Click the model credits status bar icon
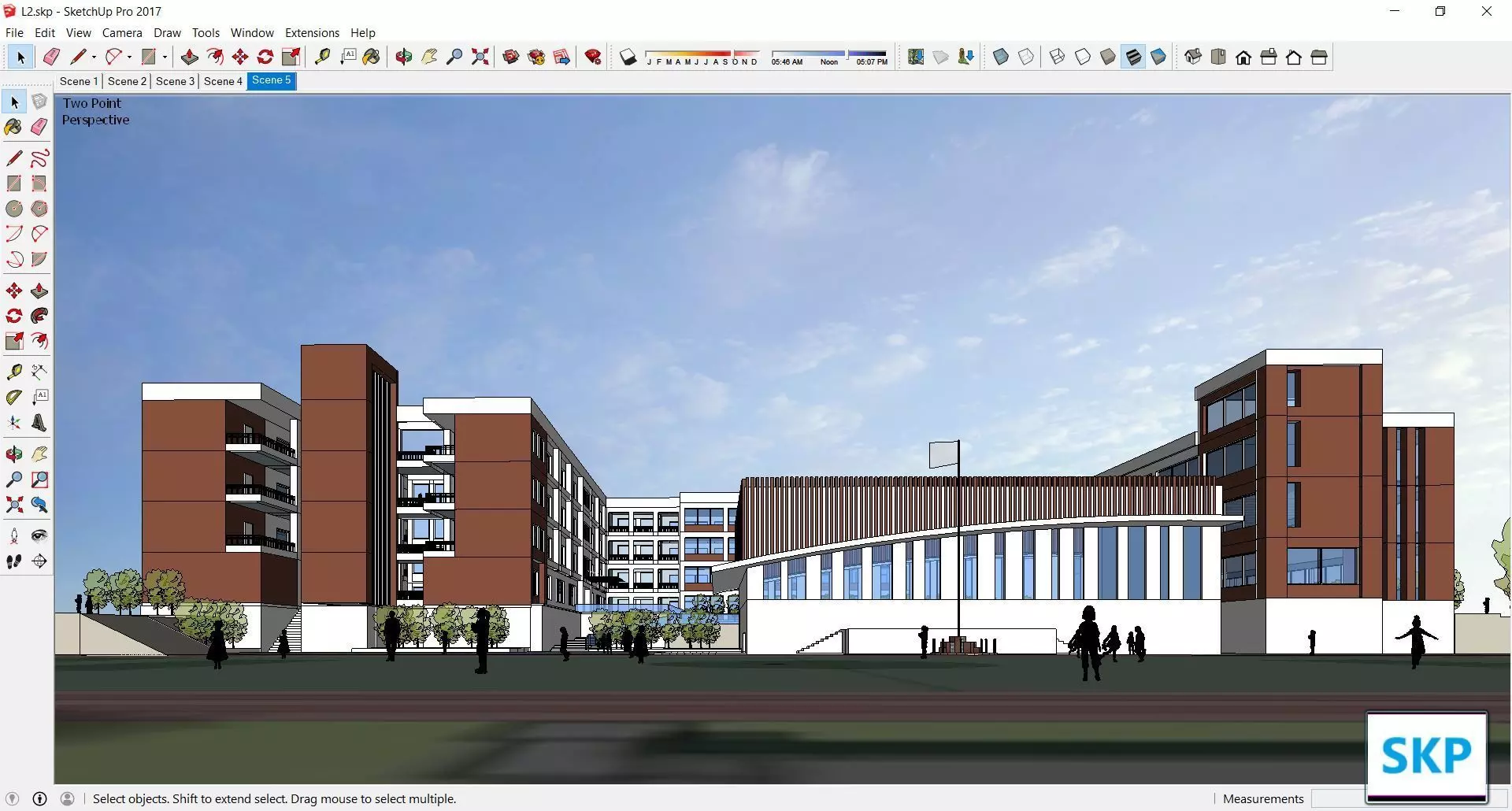 39,798
